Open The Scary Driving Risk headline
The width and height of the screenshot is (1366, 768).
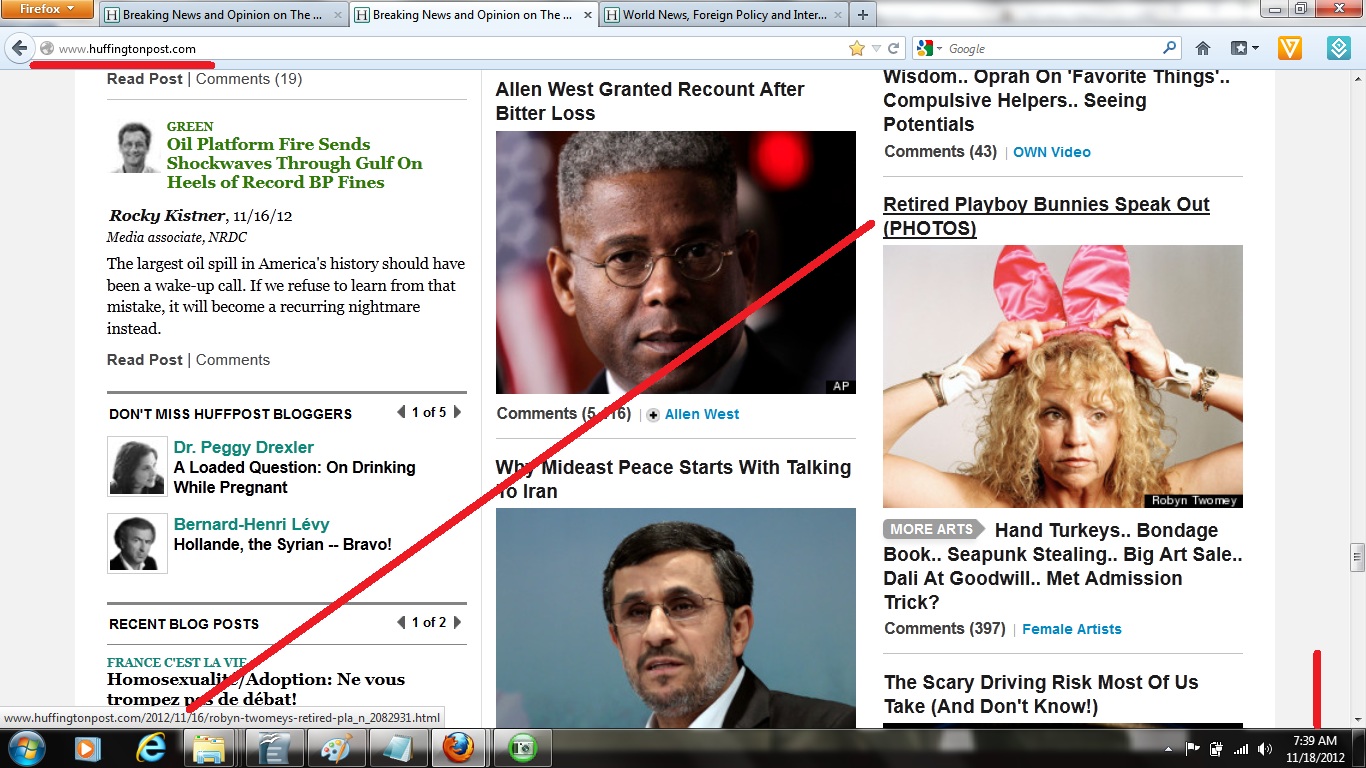point(1041,694)
